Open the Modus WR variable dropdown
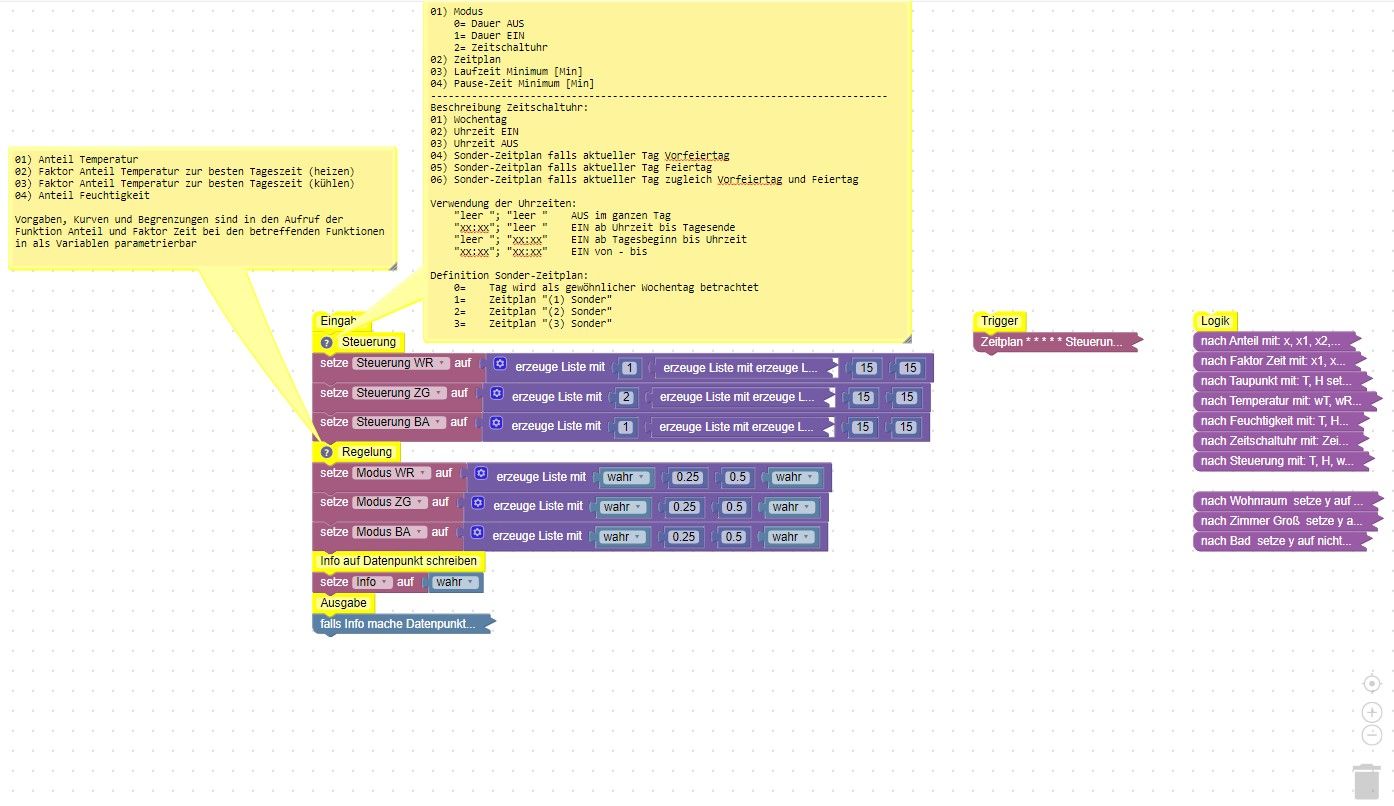The image size is (1394, 806). pos(391,473)
